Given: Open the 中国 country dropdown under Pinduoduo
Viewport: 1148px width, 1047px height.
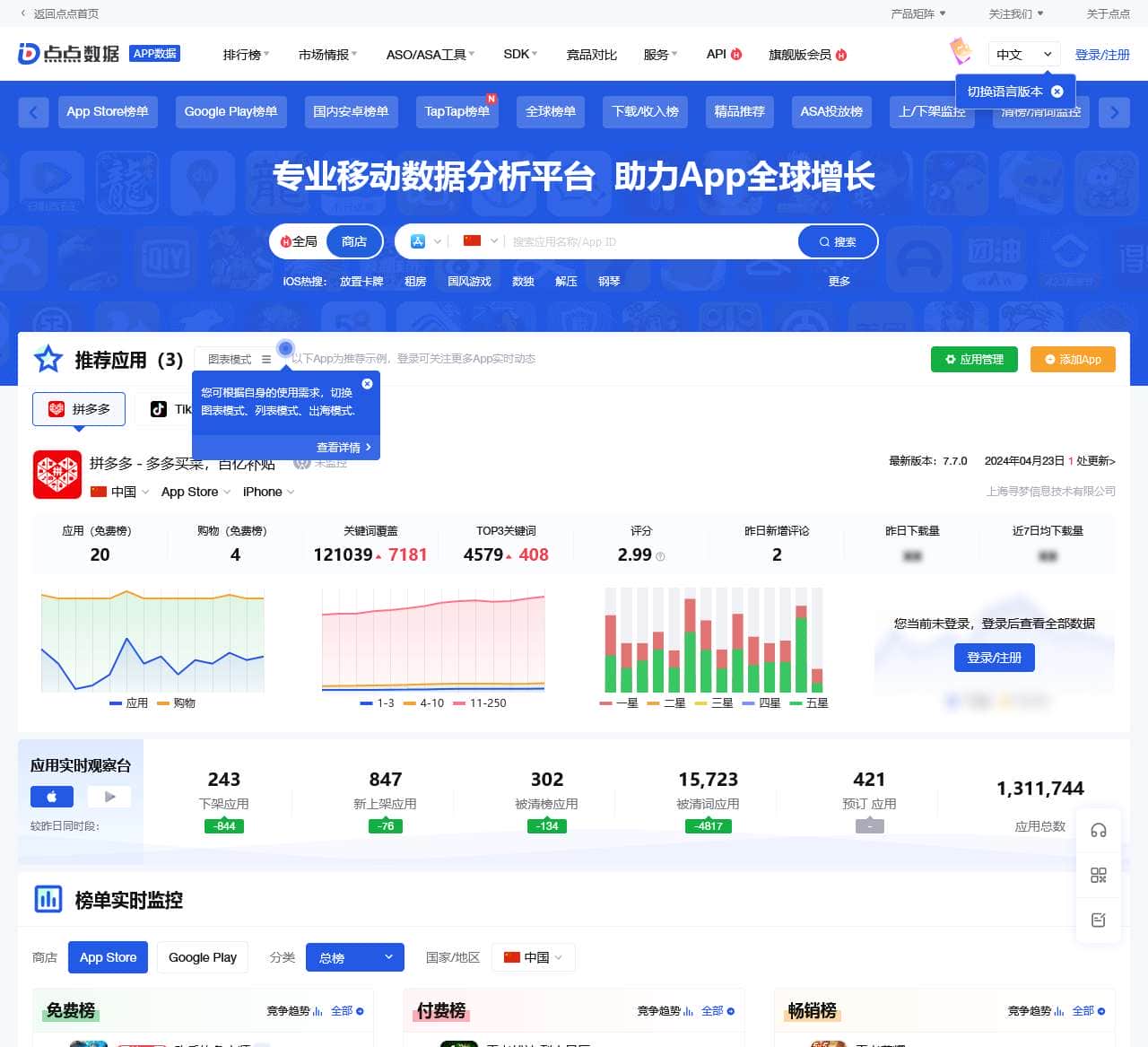Looking at the screenshot, I should pos(120,492).
